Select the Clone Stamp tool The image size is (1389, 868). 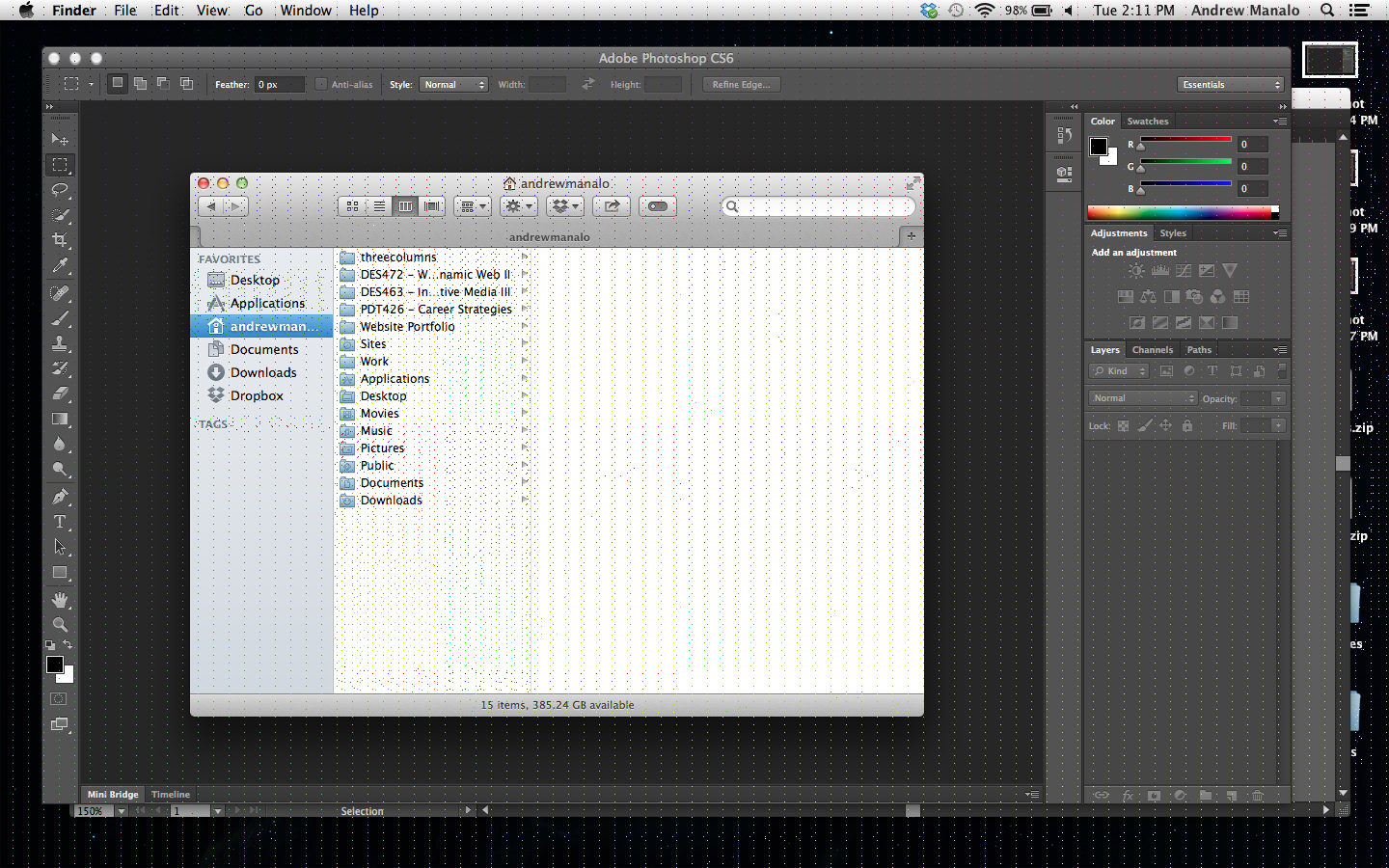point(60,343)
